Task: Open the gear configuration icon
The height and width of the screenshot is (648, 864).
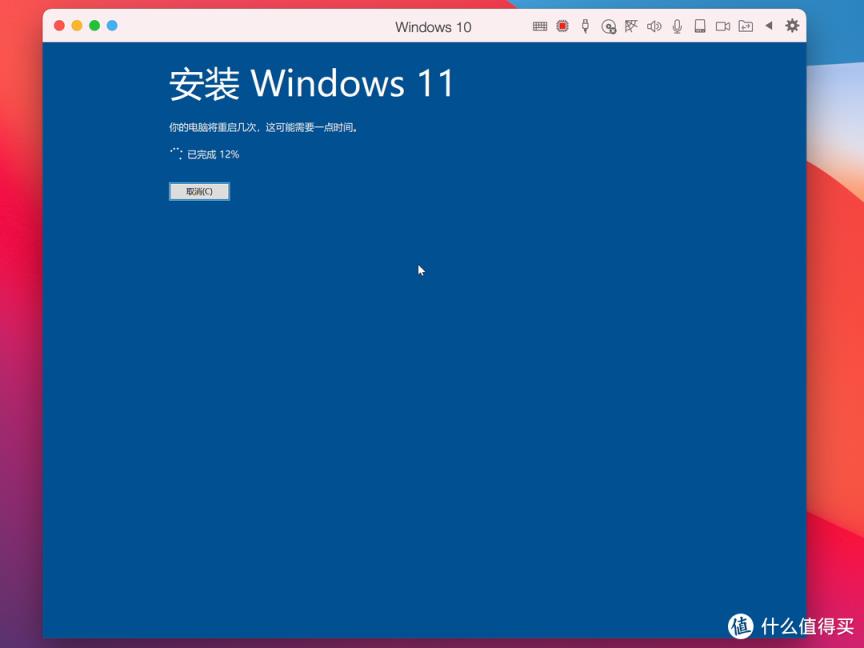Action: (x=792, y=26)
